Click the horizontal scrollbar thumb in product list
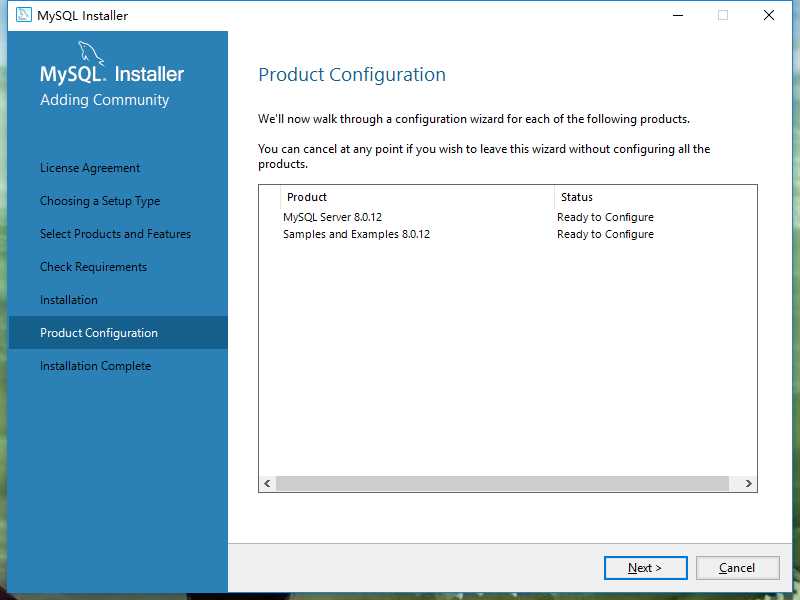Viewport: 800px width, 600px height. pos(502,483)
